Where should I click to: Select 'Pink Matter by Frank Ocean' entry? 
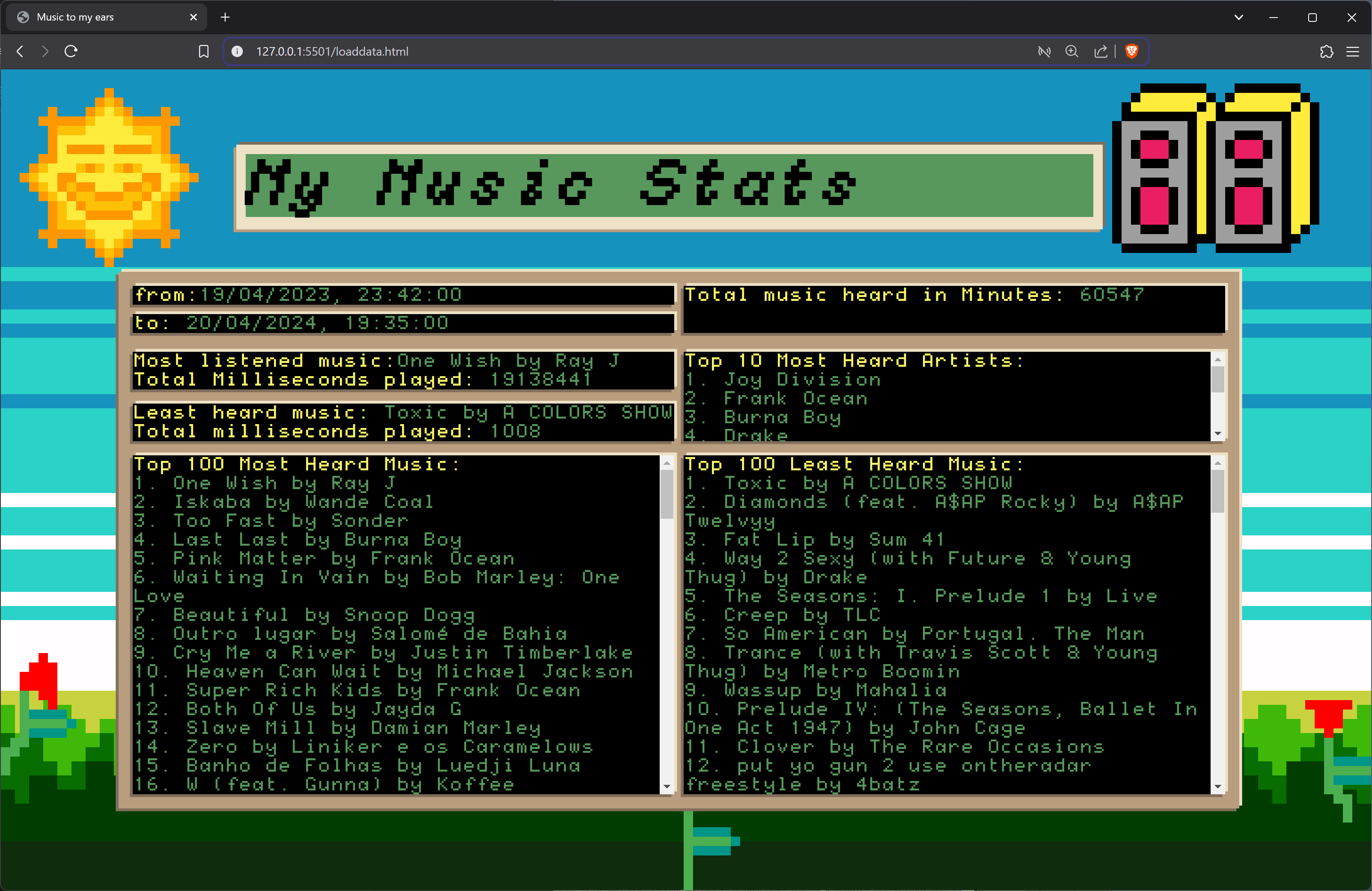(323, 558)
